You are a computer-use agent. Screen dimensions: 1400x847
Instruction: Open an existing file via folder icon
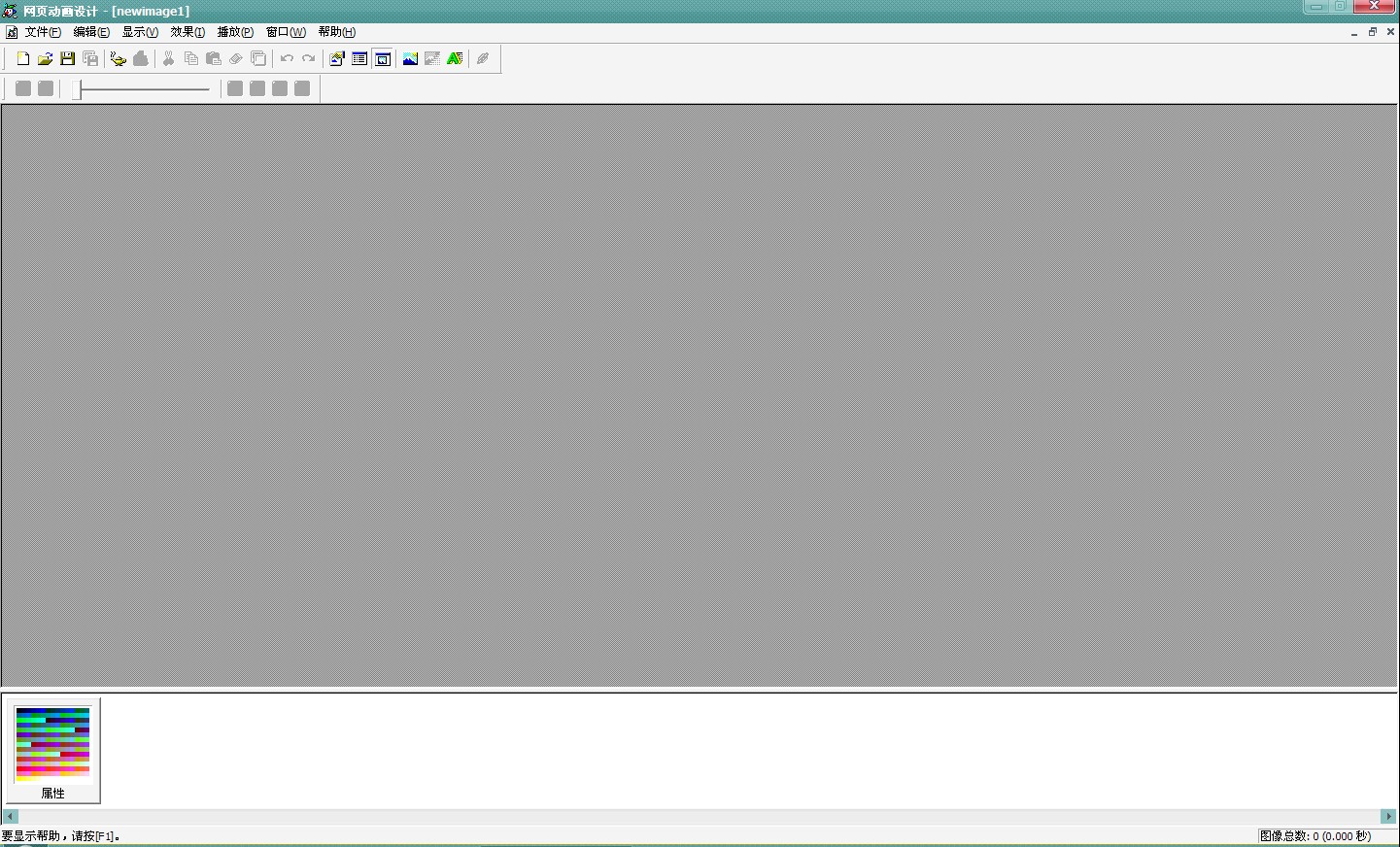click(45, 59)
